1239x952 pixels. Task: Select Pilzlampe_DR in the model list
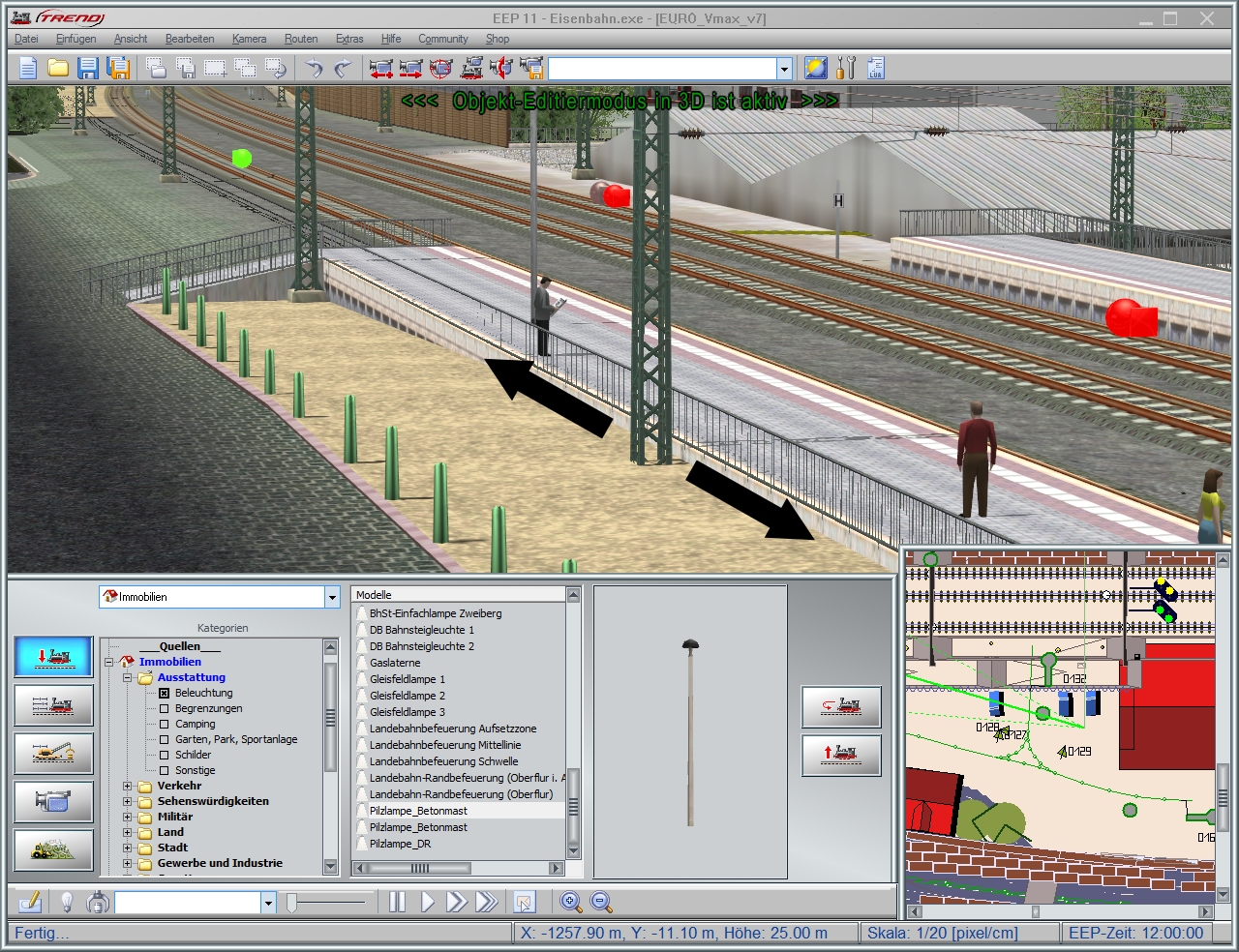[401, 844]
